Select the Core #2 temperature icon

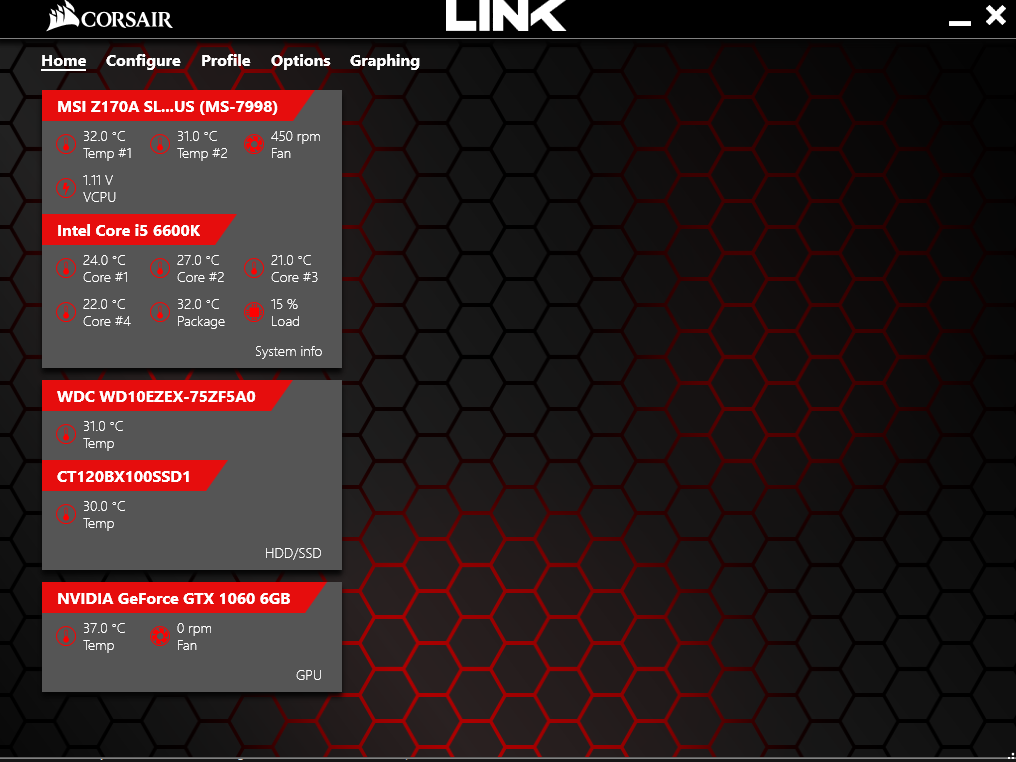tap(159, 268)
